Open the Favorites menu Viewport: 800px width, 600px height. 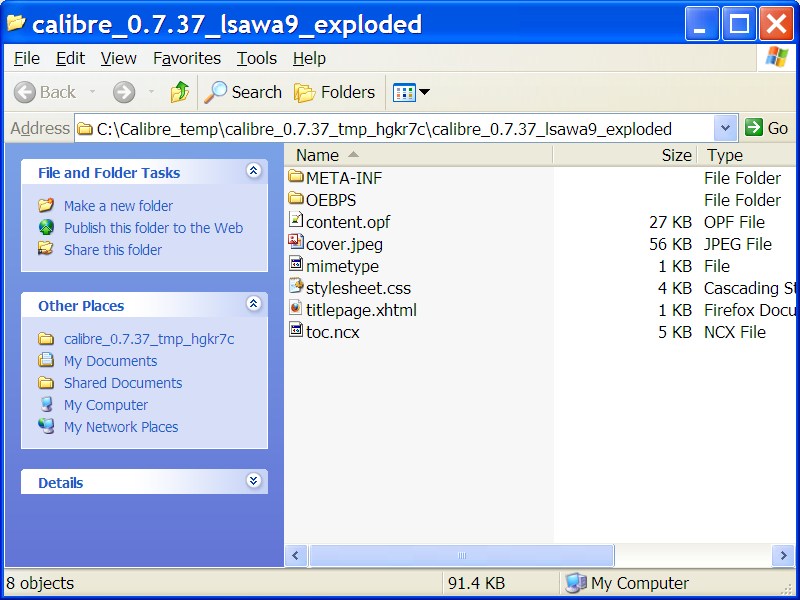[x=187, y=58]
